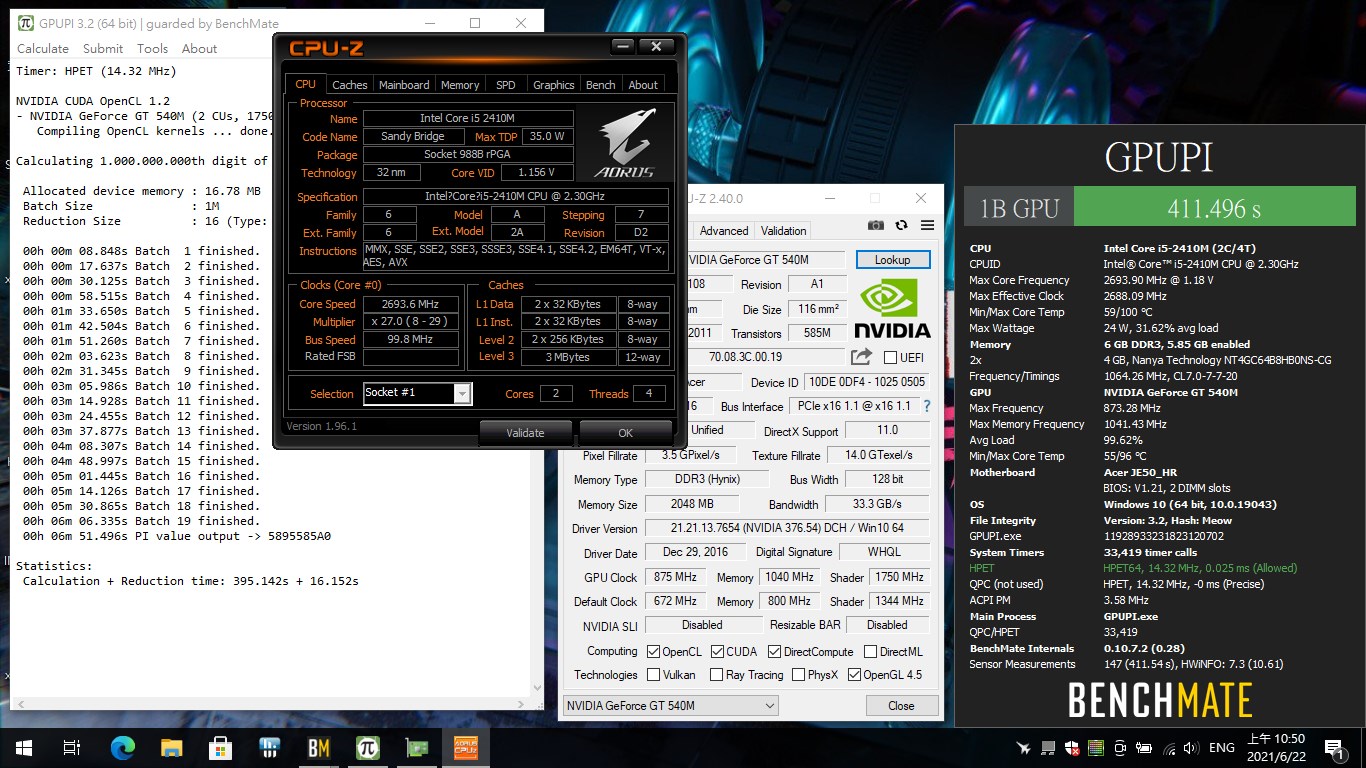
Task: Click the Lookup button in GPU-Z
Action: pyautogui.click(x=892, y=260)
